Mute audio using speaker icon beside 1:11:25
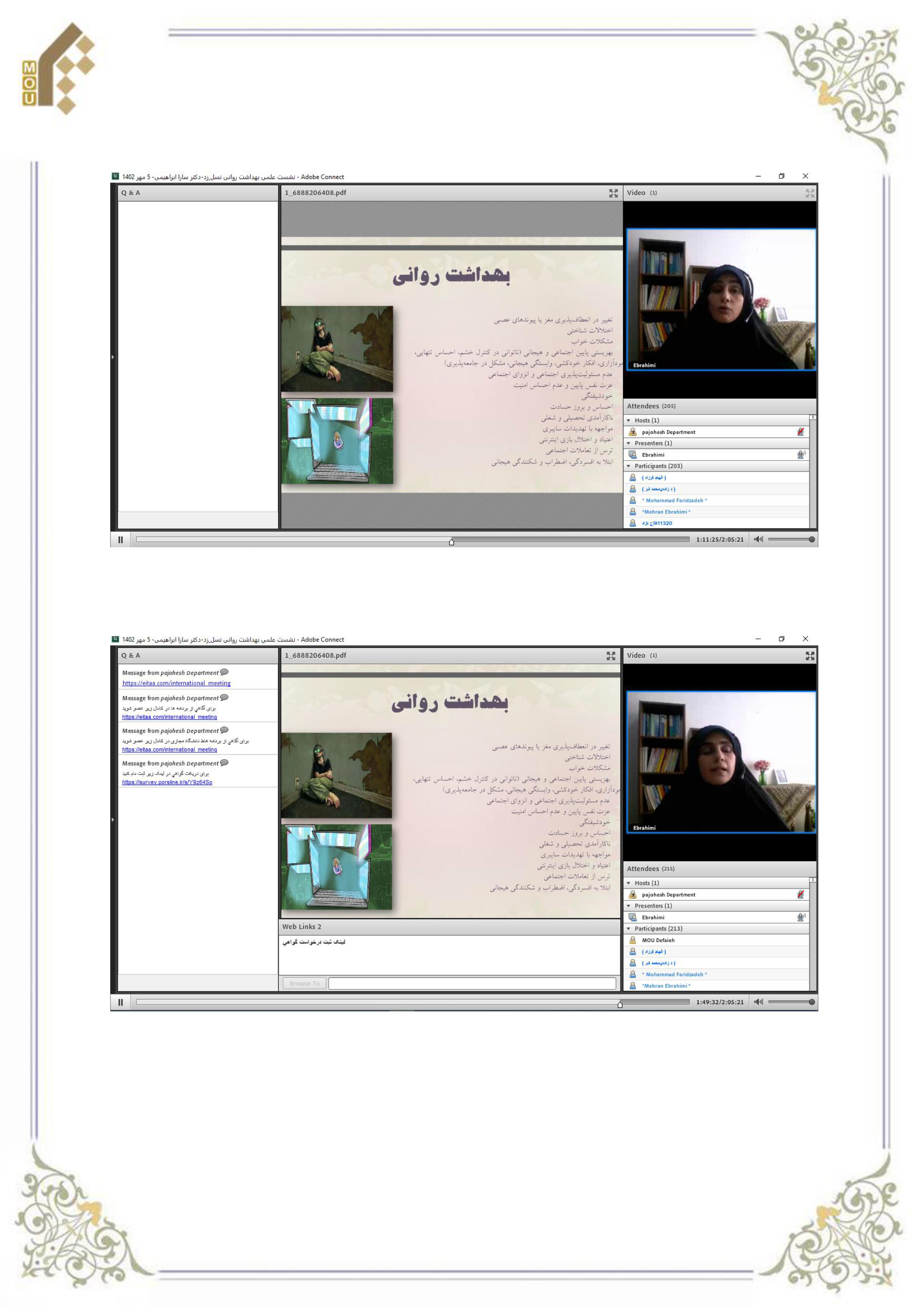Screen dimensions: 924x1306 [x=758, y=539]
